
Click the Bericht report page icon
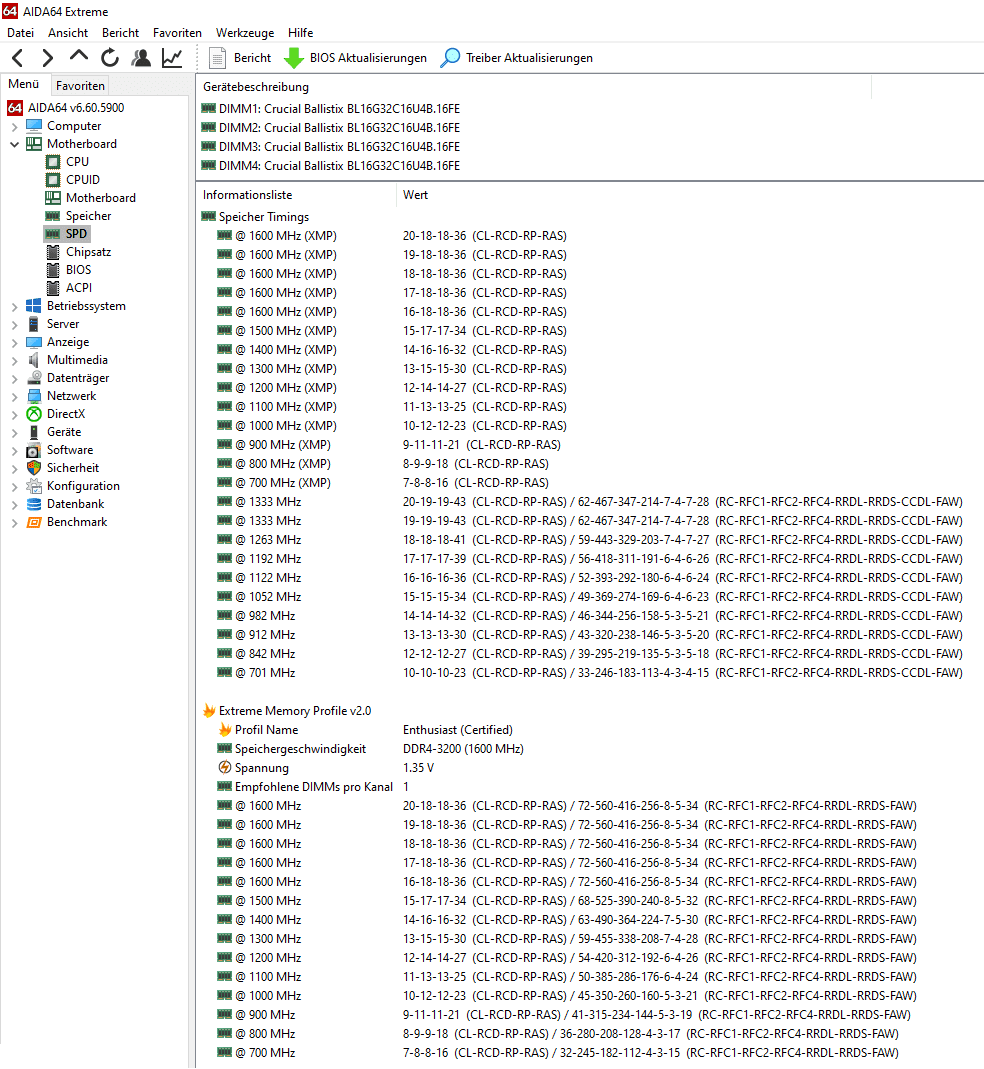tap(217, 58)
